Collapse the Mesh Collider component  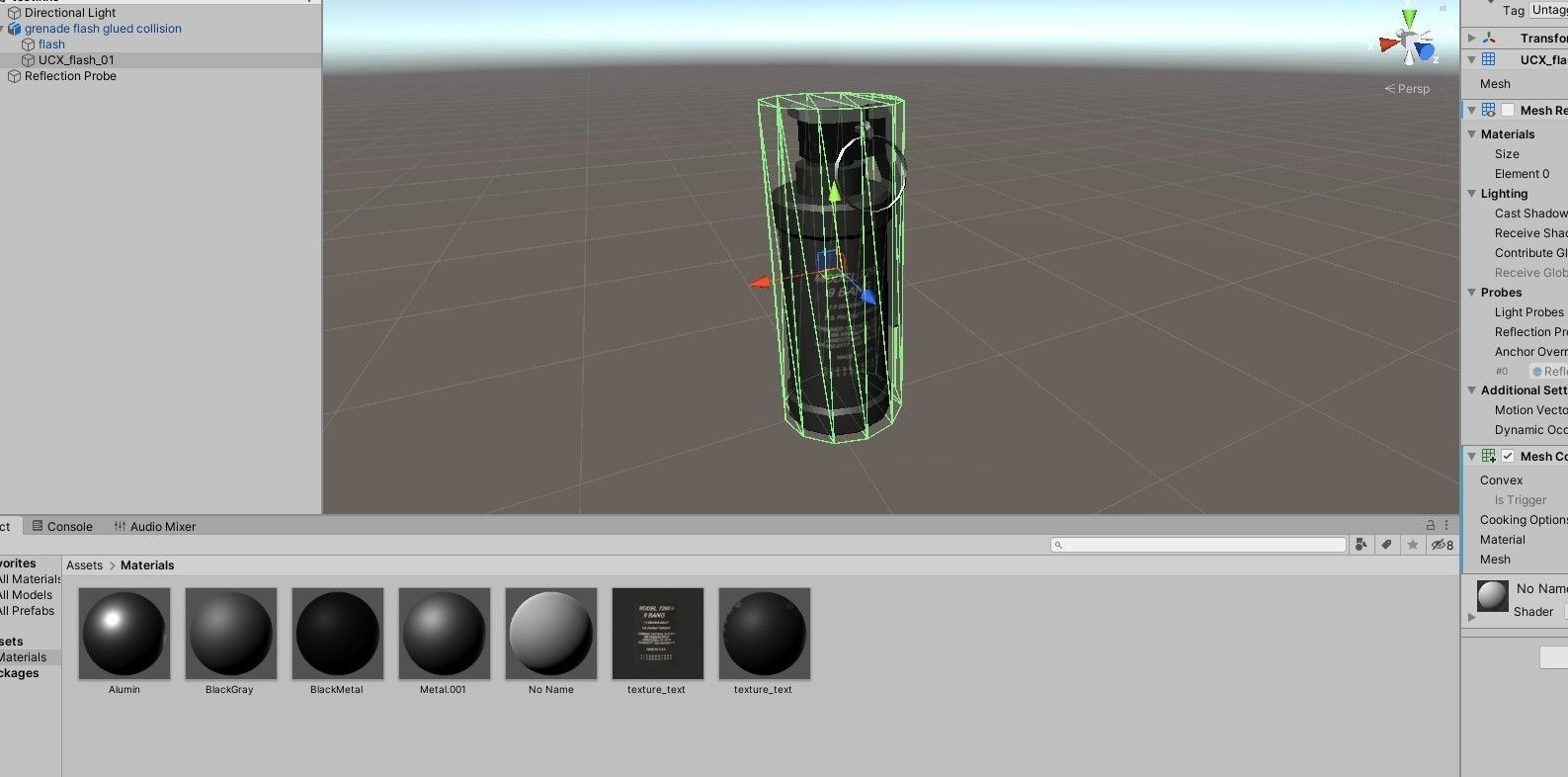click(x=1471, y=456)
